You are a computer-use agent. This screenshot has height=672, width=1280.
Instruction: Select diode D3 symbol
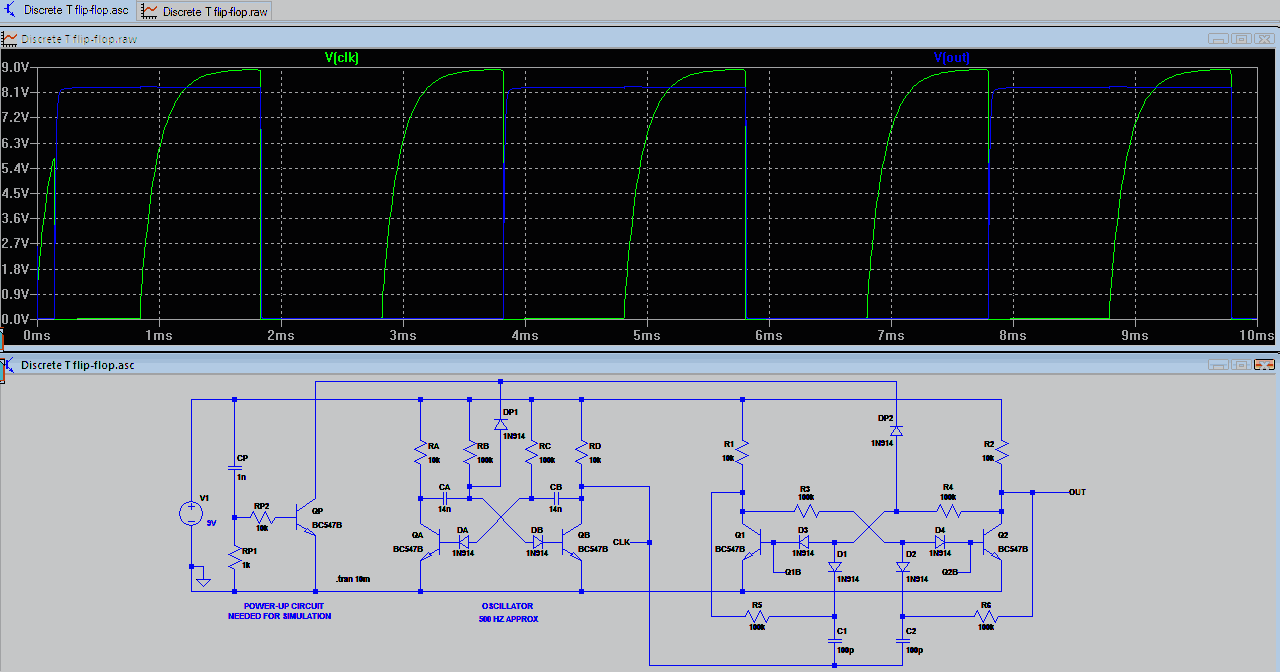(x=804, y=542)
